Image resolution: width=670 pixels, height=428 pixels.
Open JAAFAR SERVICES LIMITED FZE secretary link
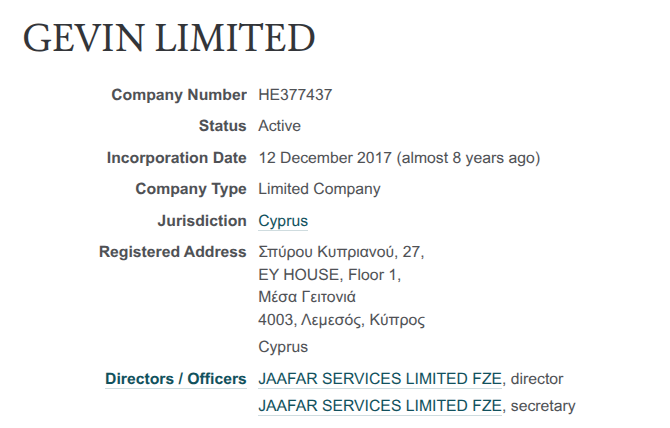tap(379, 406)
